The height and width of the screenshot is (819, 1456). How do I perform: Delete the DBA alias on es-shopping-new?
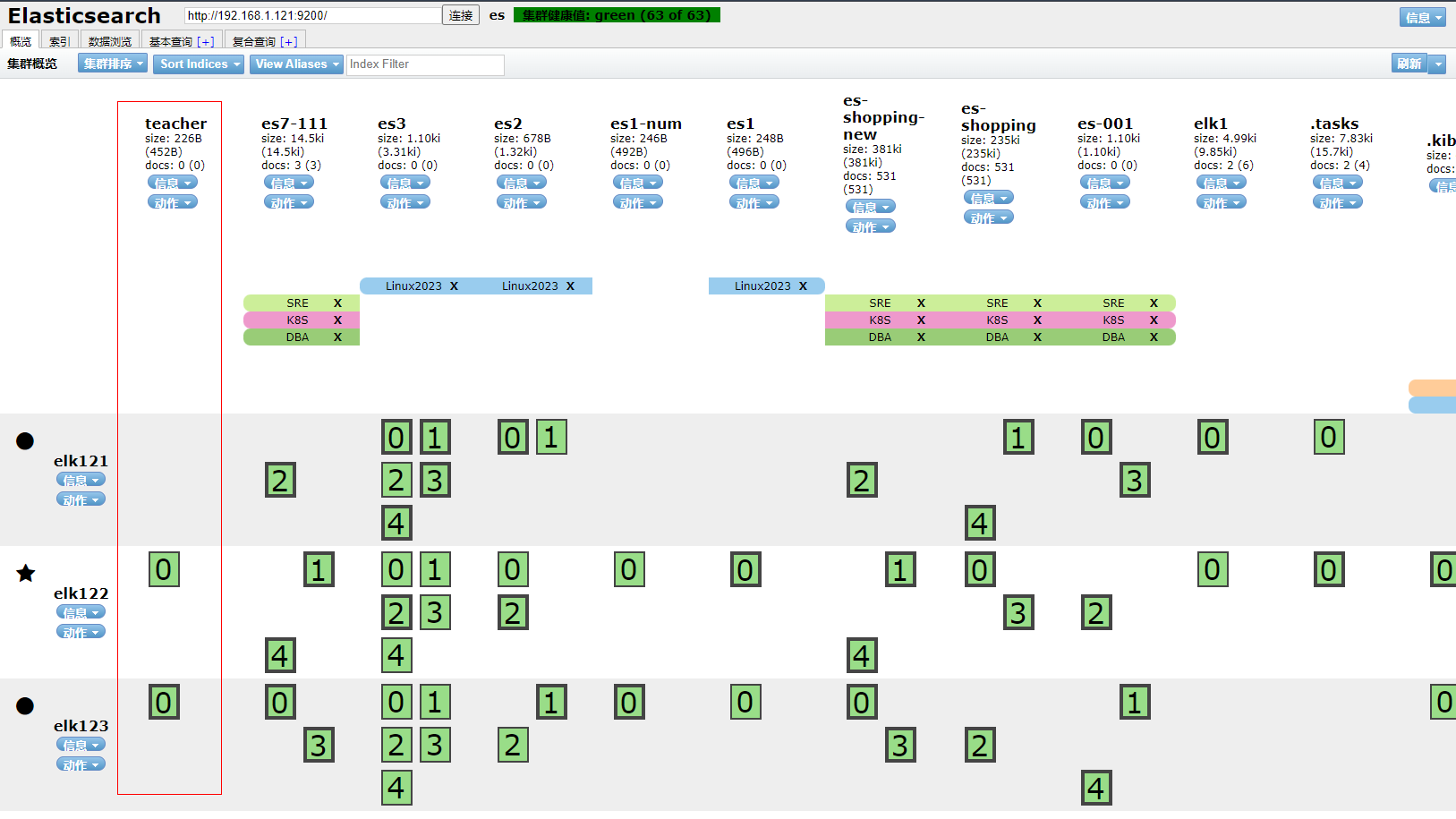point(921,337)
